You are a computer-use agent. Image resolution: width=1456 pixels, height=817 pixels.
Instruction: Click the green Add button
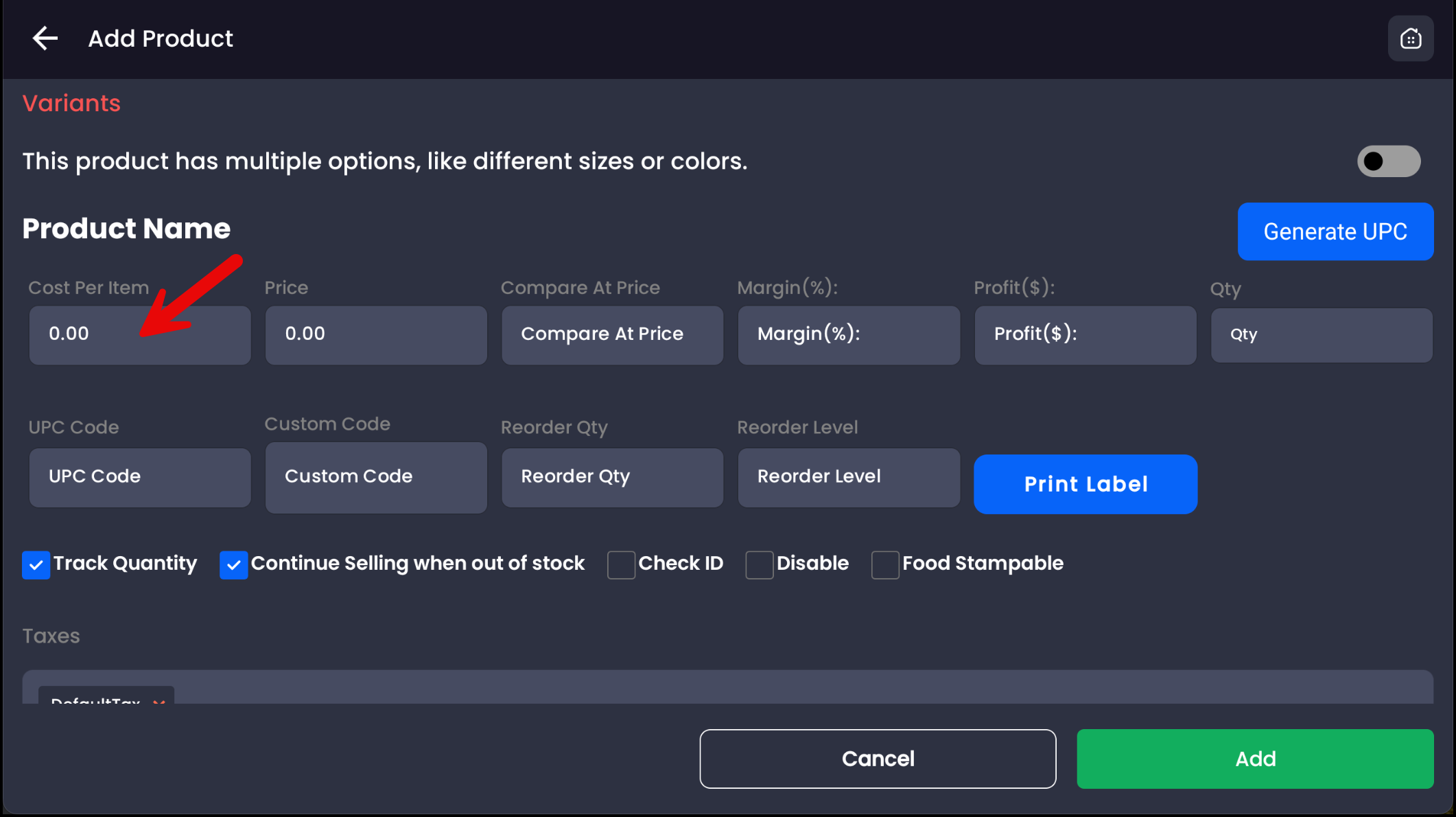coord(1254,759)
